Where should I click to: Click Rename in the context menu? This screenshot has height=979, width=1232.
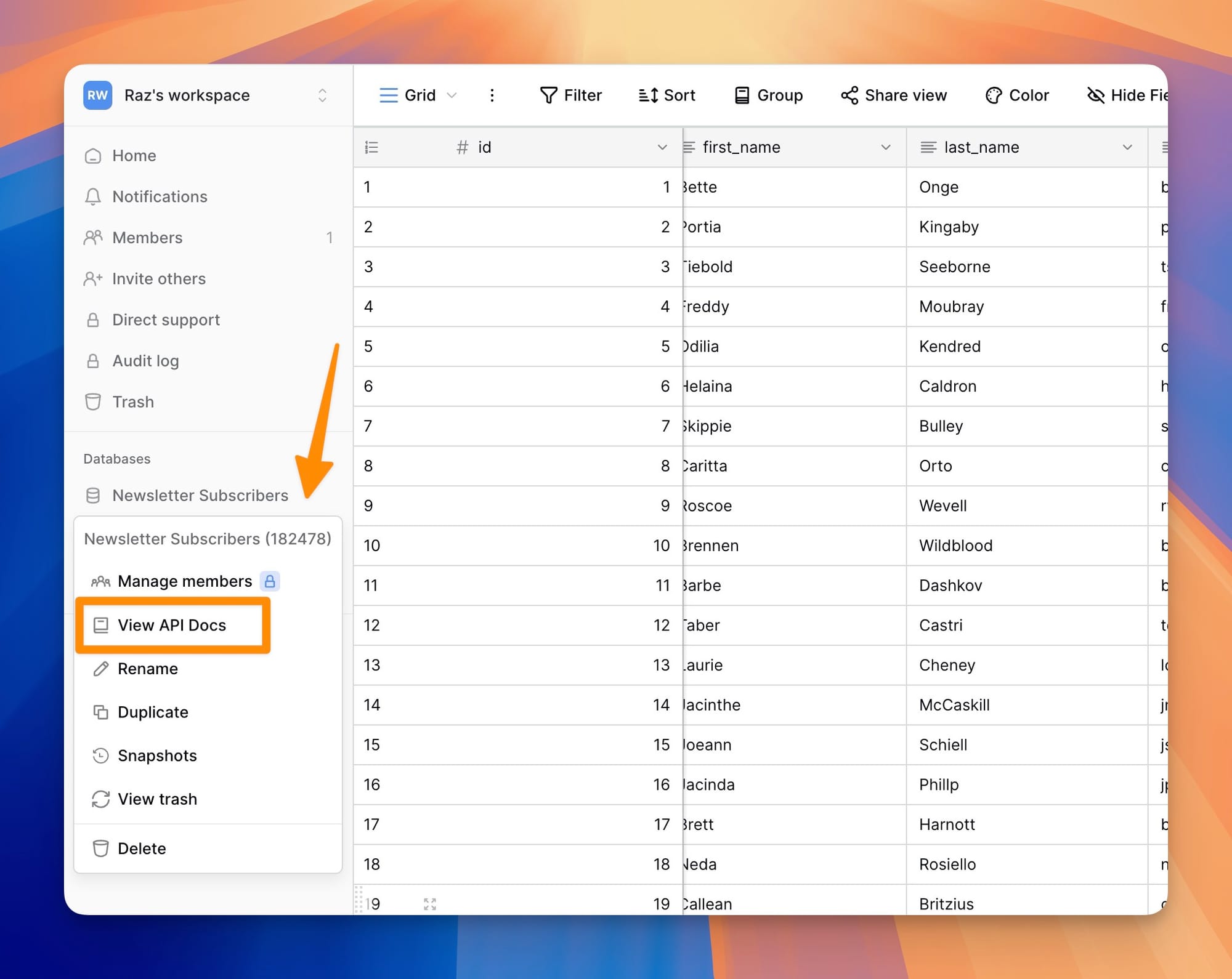click(x=148, y=669)
